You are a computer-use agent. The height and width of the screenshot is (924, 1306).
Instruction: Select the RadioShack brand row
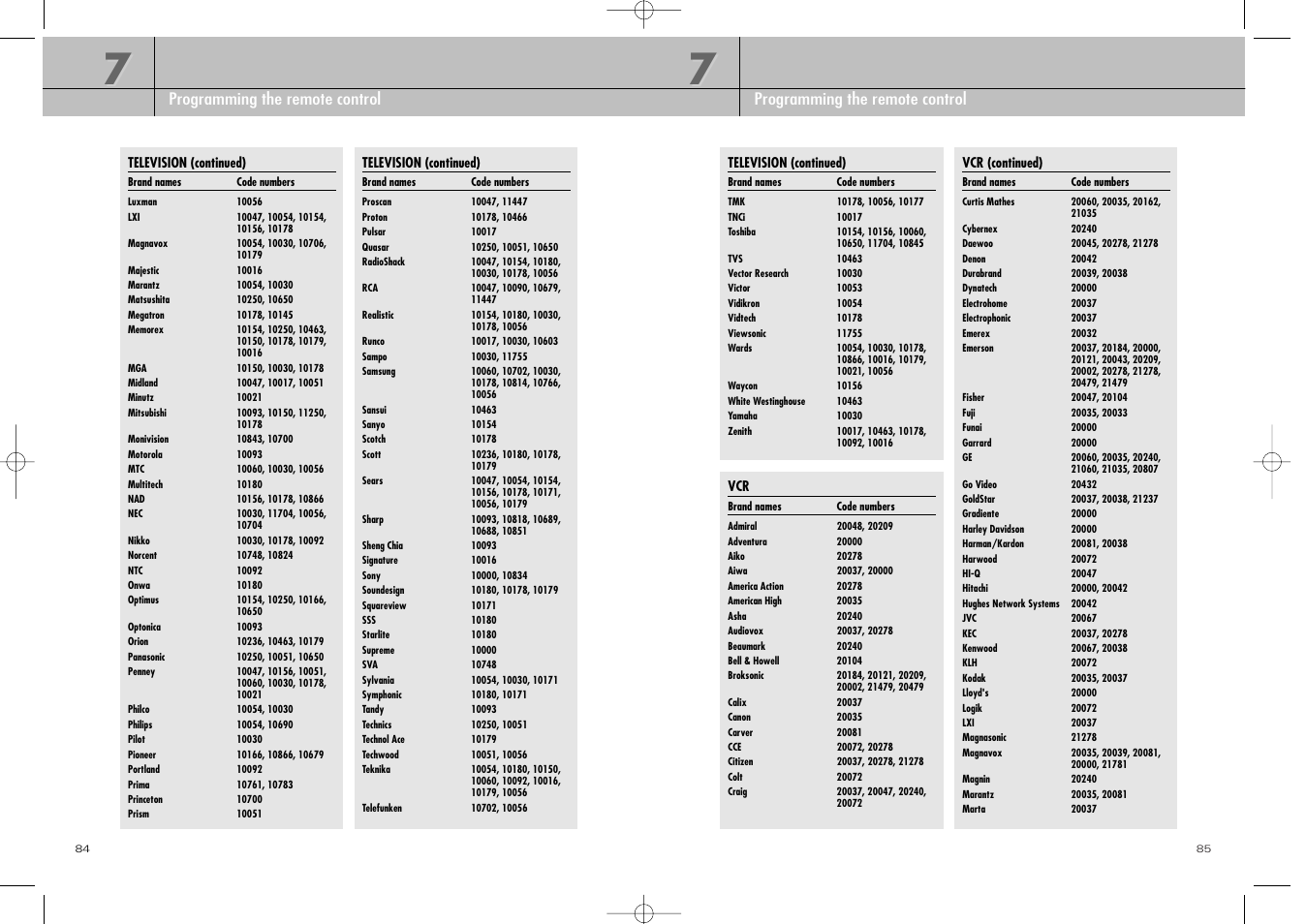tap(384, 262)
